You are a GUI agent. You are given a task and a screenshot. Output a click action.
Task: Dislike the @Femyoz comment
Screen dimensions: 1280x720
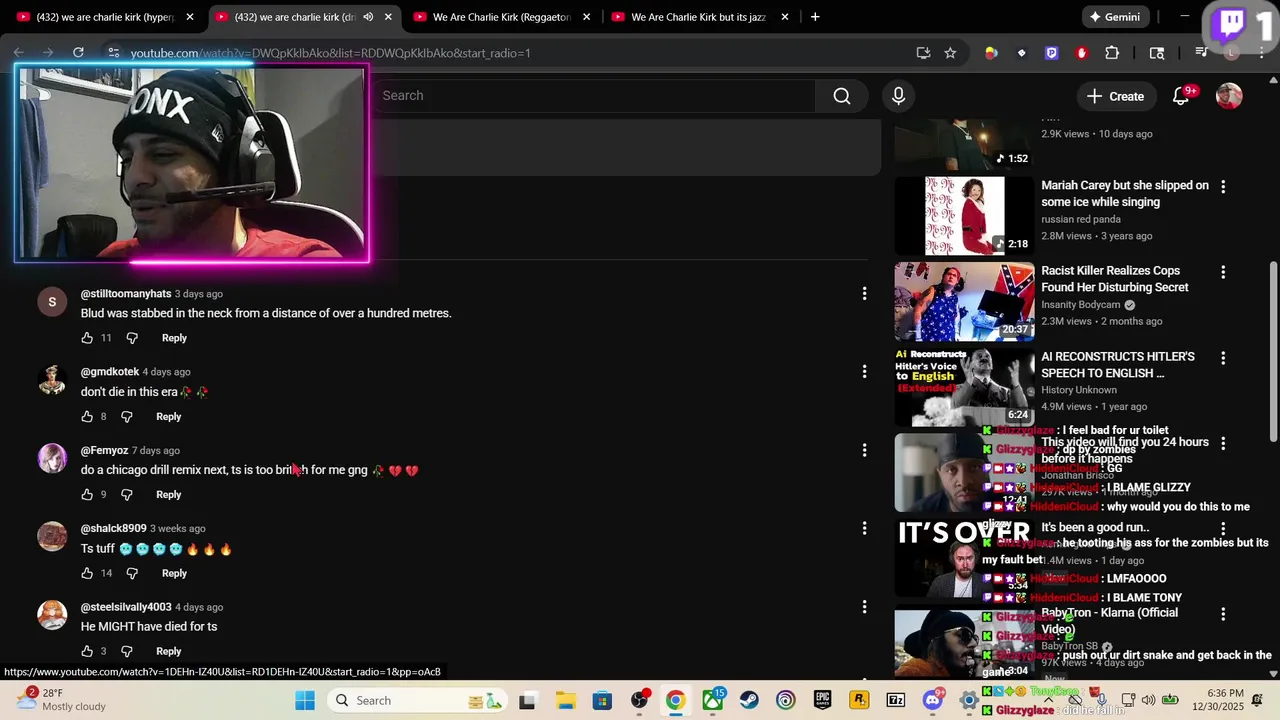coord(127,494)
